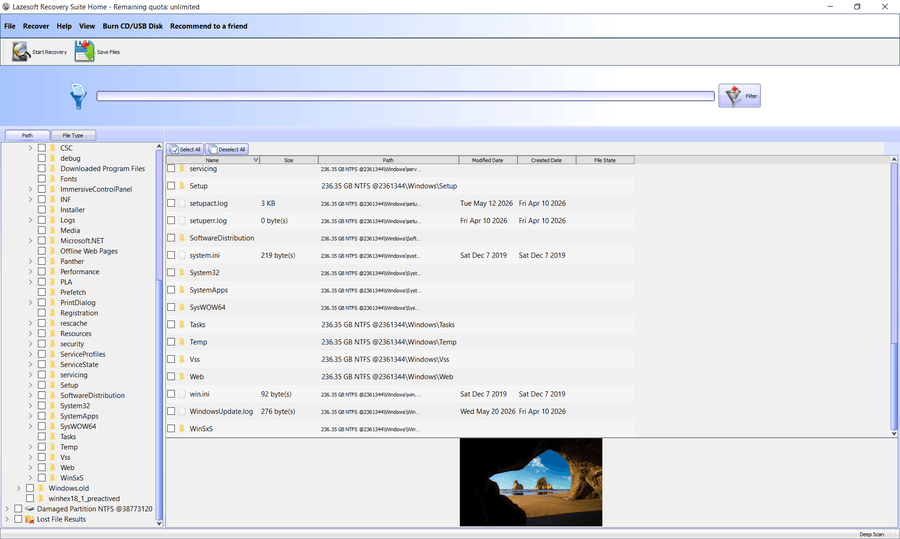Tick the debug folder checkbox in tree
This screenshot has width=900, height=539.
42,158
